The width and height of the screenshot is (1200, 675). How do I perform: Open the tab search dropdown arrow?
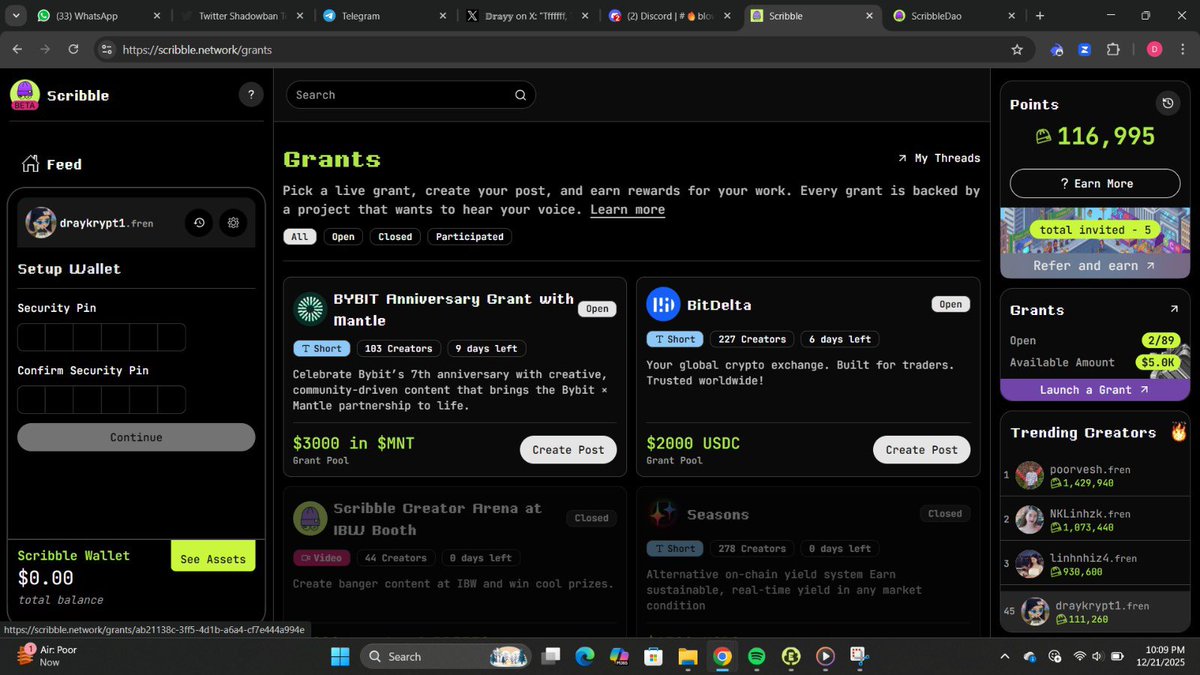pos(16,16)
